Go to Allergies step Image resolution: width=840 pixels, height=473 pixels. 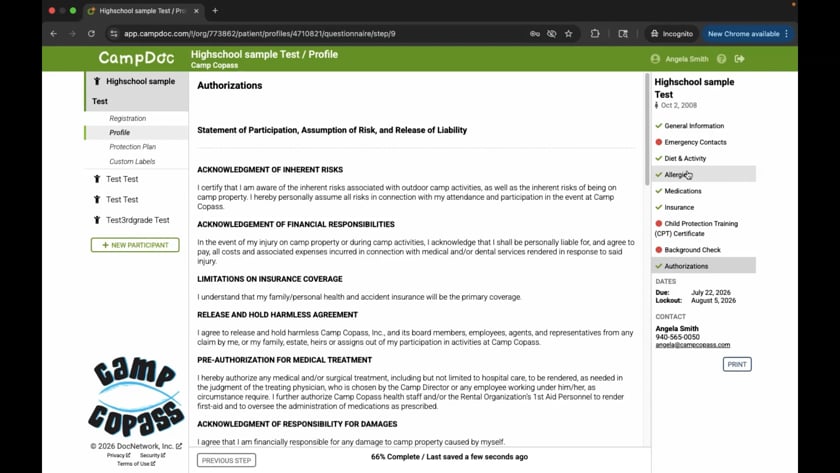click(704, 175)
